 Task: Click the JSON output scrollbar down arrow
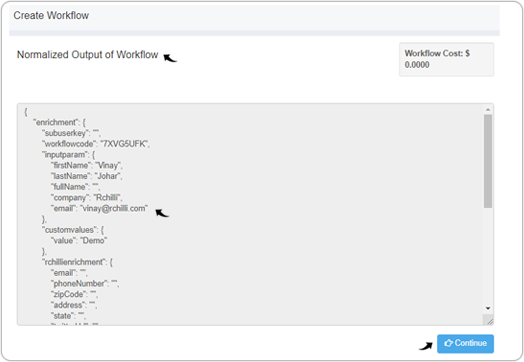pyautogui.click(x=488, y=308)
